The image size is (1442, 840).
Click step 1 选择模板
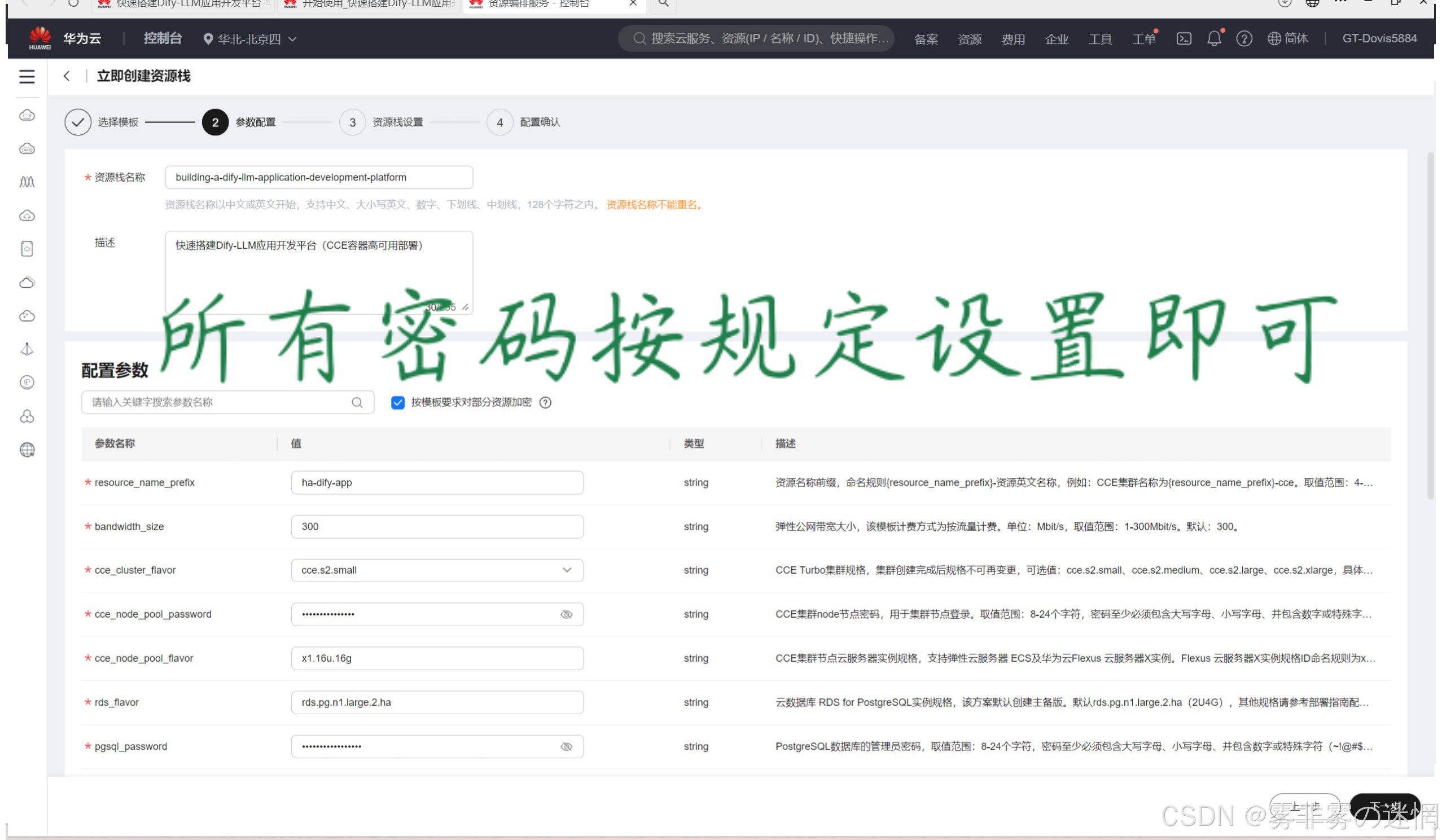tap(102, 122)
